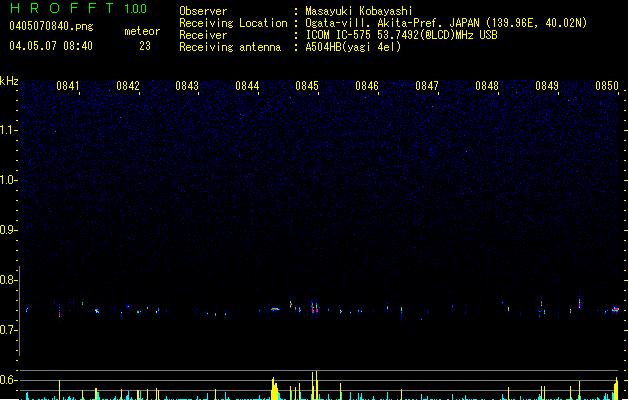Click the 1.0 kHz axis label
Image resolution: width=629 pixels, height=400 pixels.
(x=9, y=180)
